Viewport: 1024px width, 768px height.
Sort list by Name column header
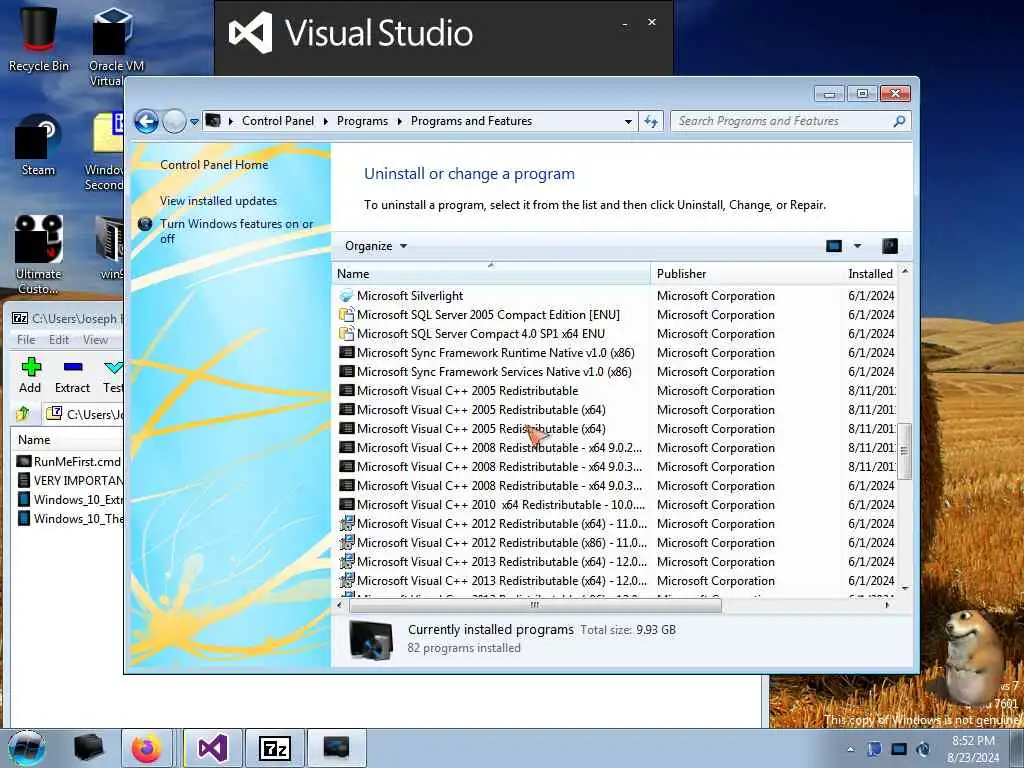click(x=491, y=274)
